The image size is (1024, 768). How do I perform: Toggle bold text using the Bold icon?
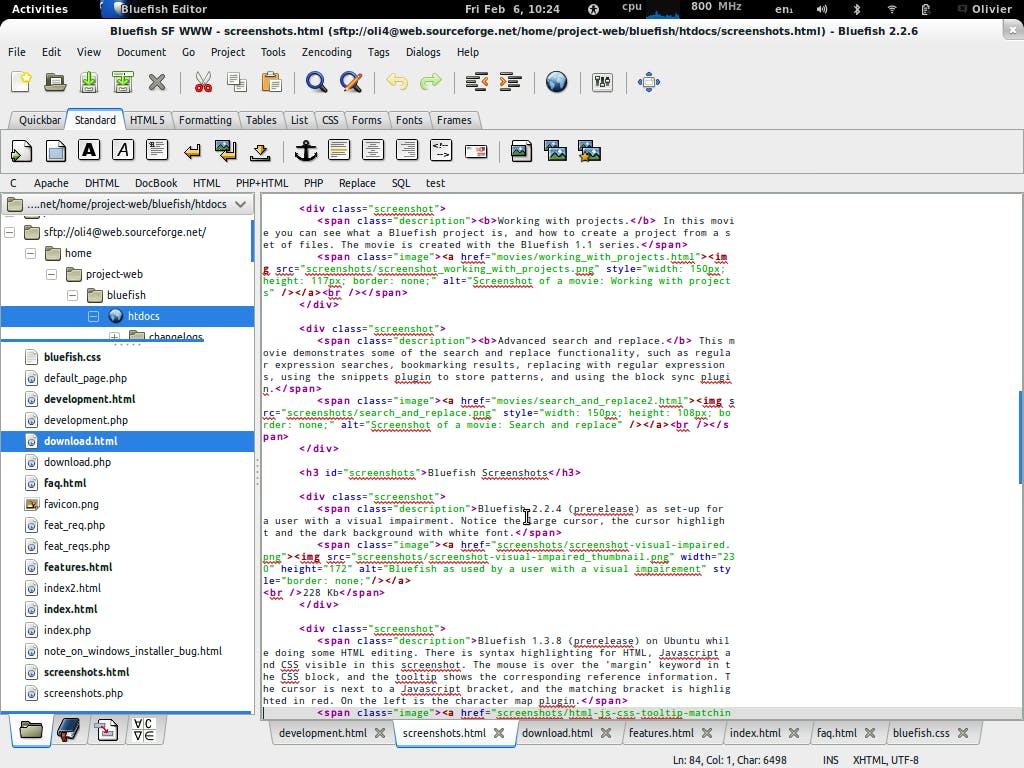point(87,150)
